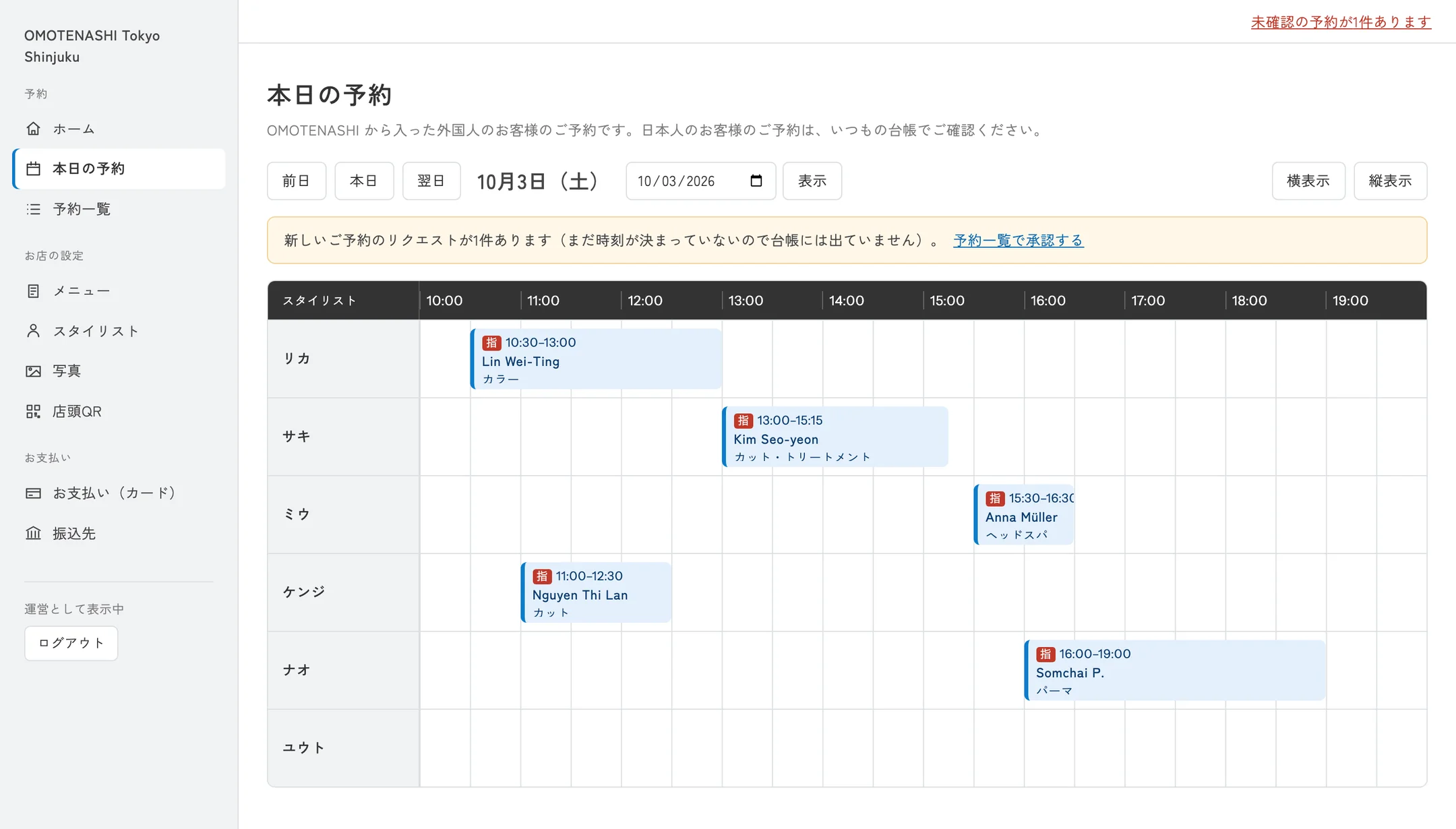Open Lin Wei-Ting's 10:30–13:00 booking
Image resolution: width=1456 pixels, height=829 pixels.
tap(596, 359)
